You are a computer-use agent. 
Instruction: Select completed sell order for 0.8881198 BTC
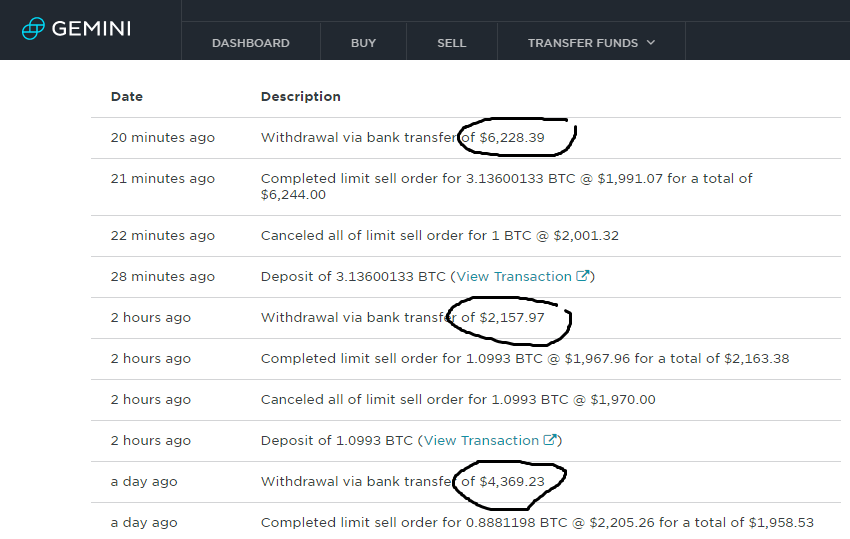point(537,523)
